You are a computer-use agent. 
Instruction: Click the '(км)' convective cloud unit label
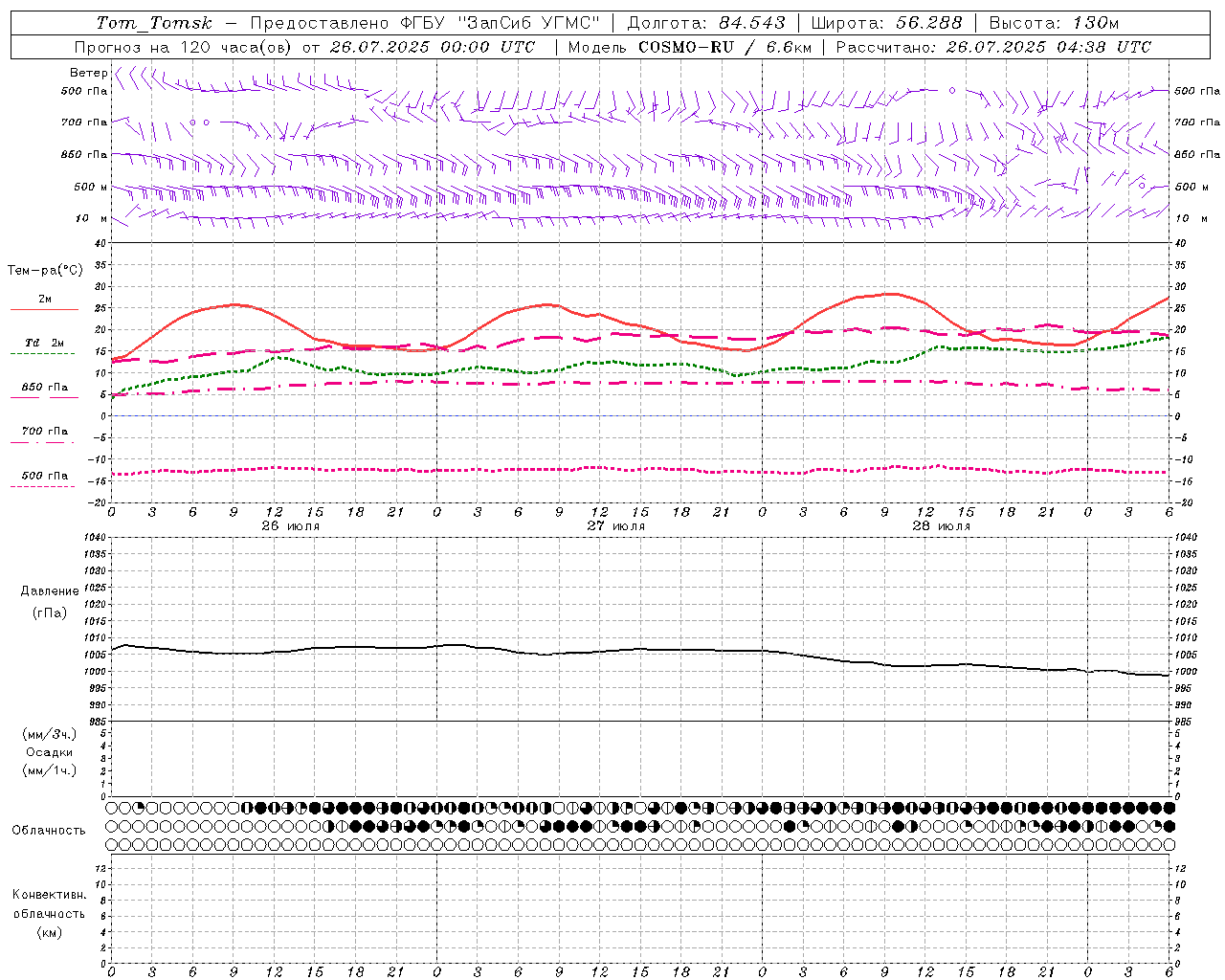coord(50,932)
